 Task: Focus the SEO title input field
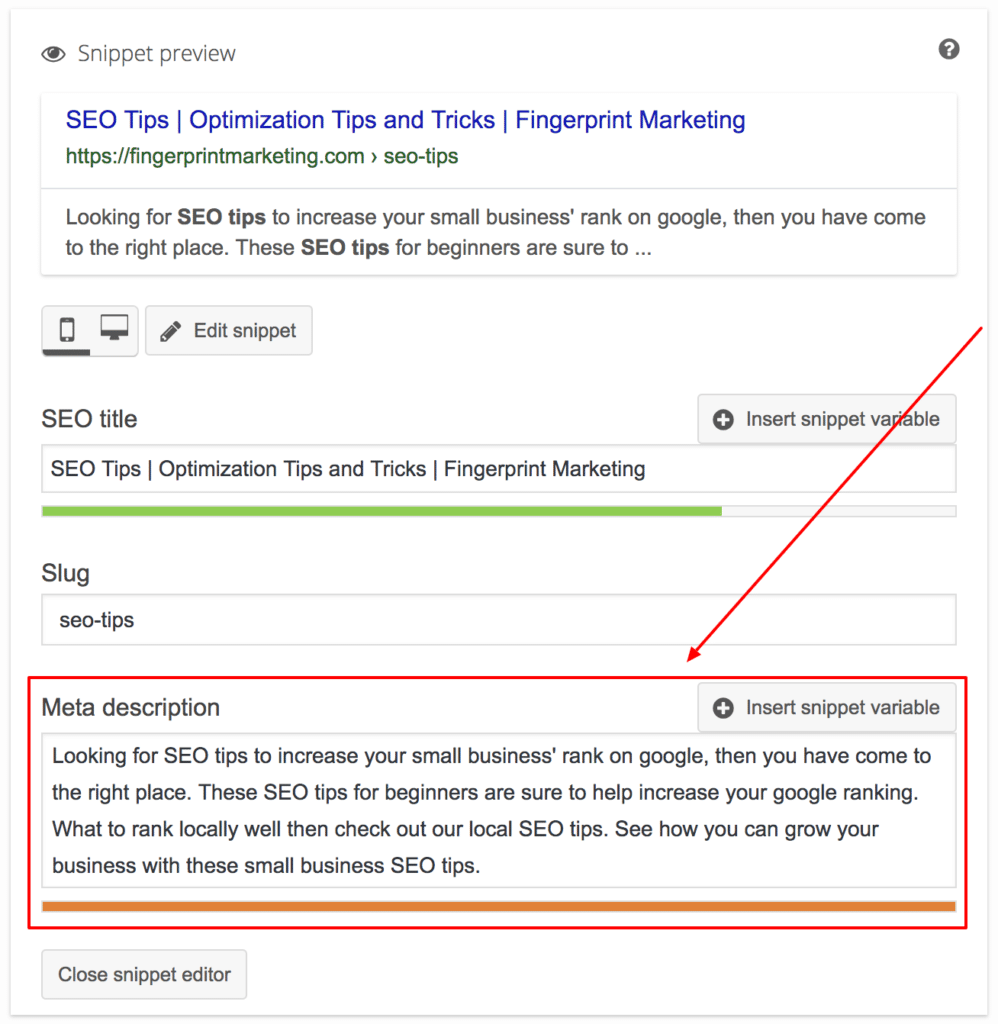click(498, 469)
